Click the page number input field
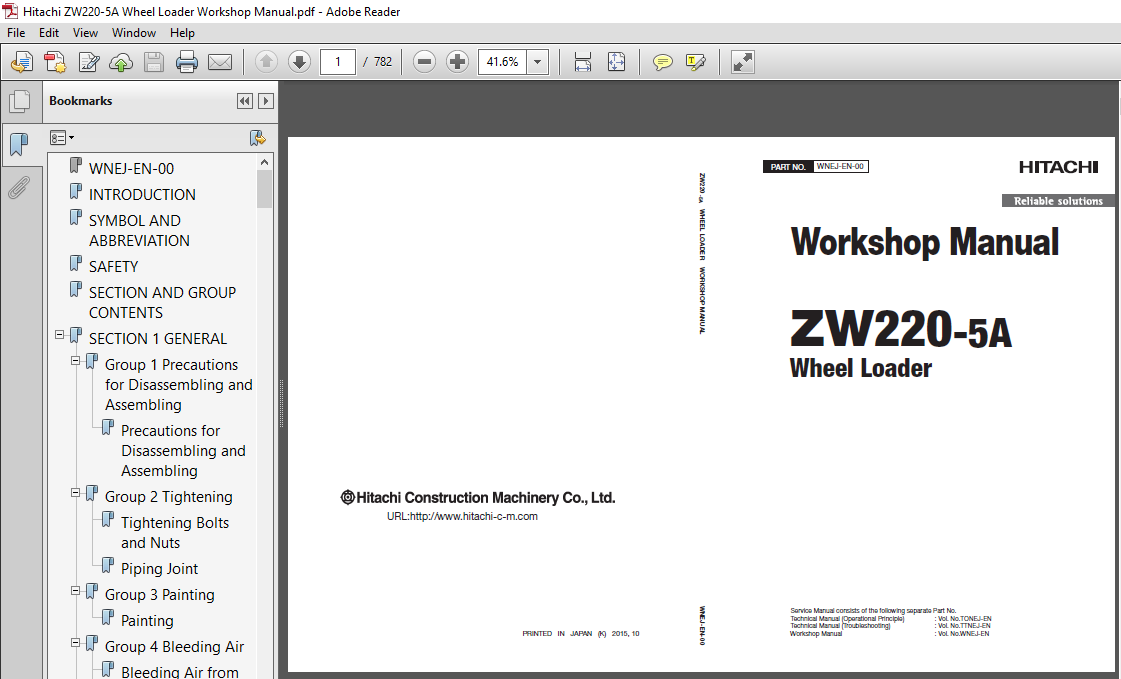This screenshot has width=1121, height=679. [337, 62]
